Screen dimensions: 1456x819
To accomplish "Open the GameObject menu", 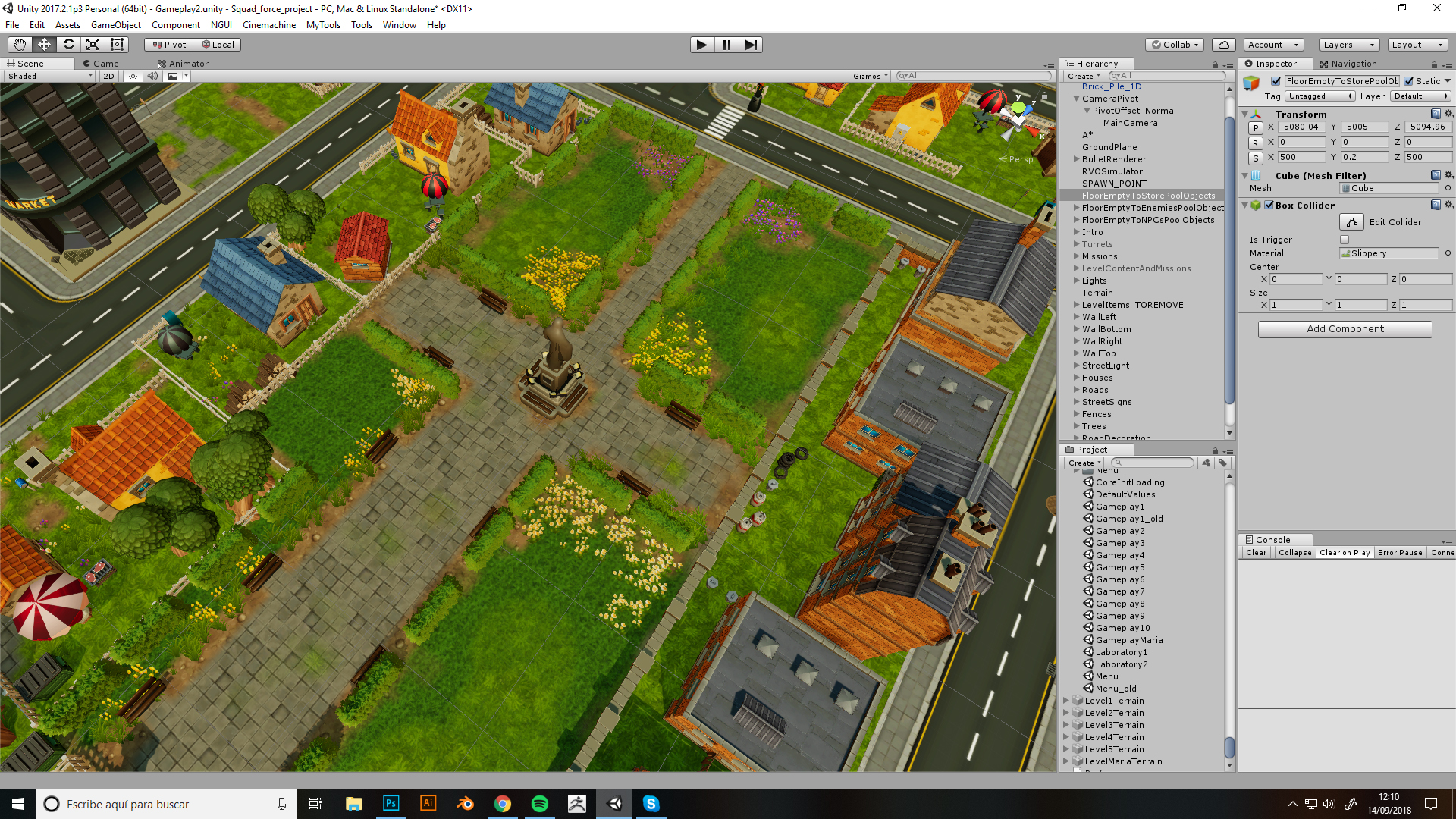I will (x=116, y=25).
